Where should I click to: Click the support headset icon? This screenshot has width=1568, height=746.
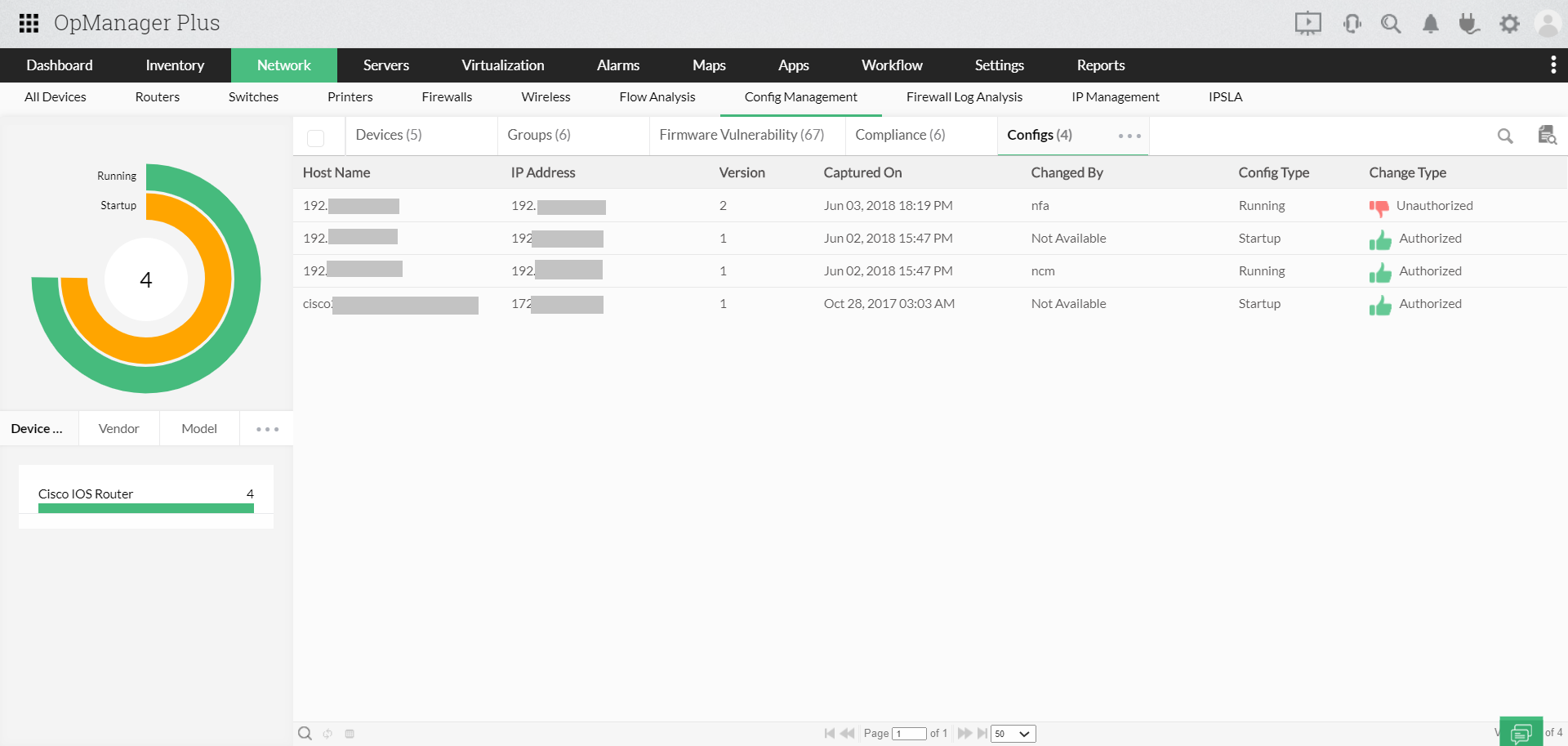1352,23
